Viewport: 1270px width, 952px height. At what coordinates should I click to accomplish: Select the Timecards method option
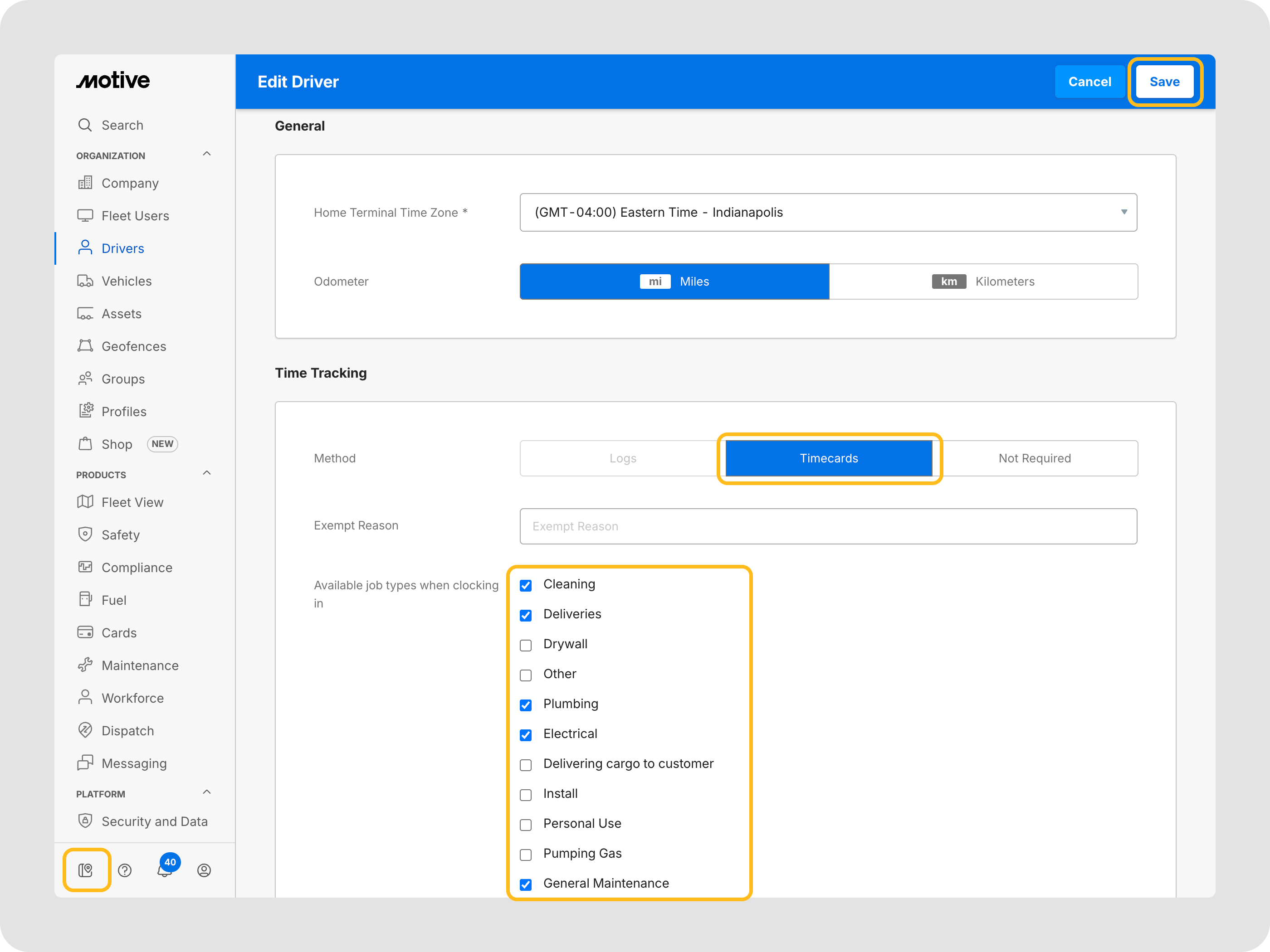(x=829, y=458)
